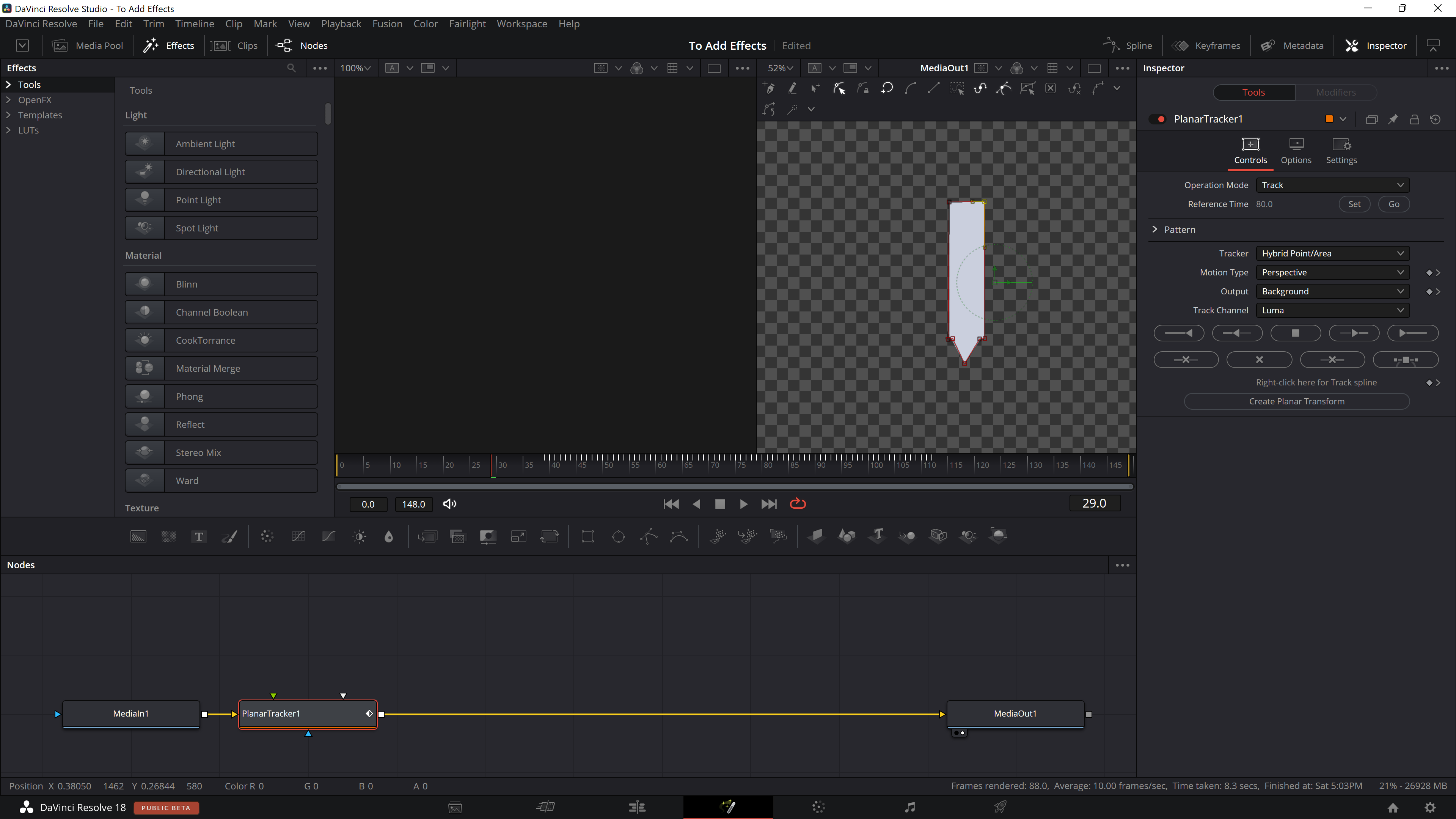
Task: Add a Resize node from toolbar
Action: (518, 536)
